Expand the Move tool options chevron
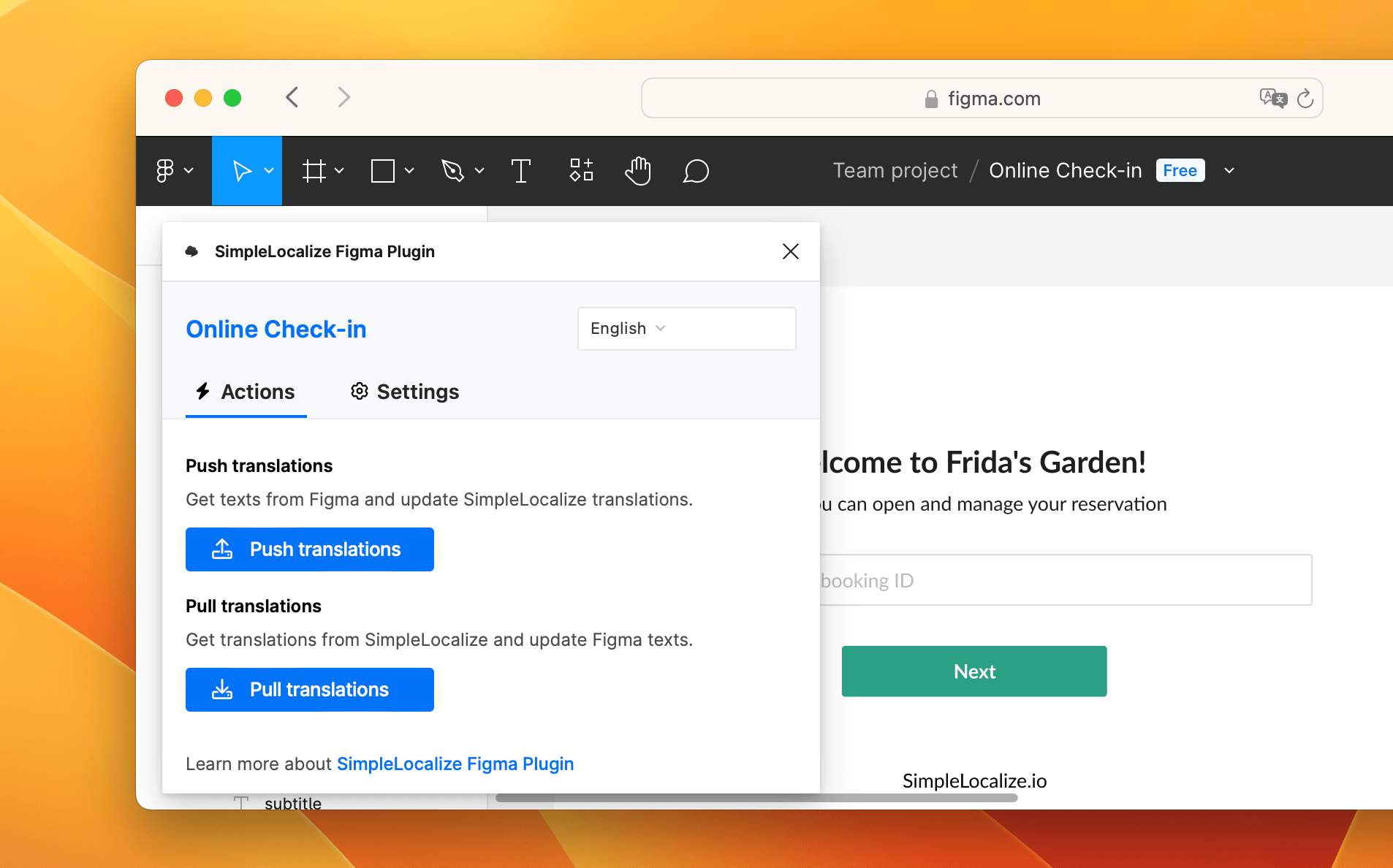The width and height of the screenshot is (1393, 868). coord(269,171)
